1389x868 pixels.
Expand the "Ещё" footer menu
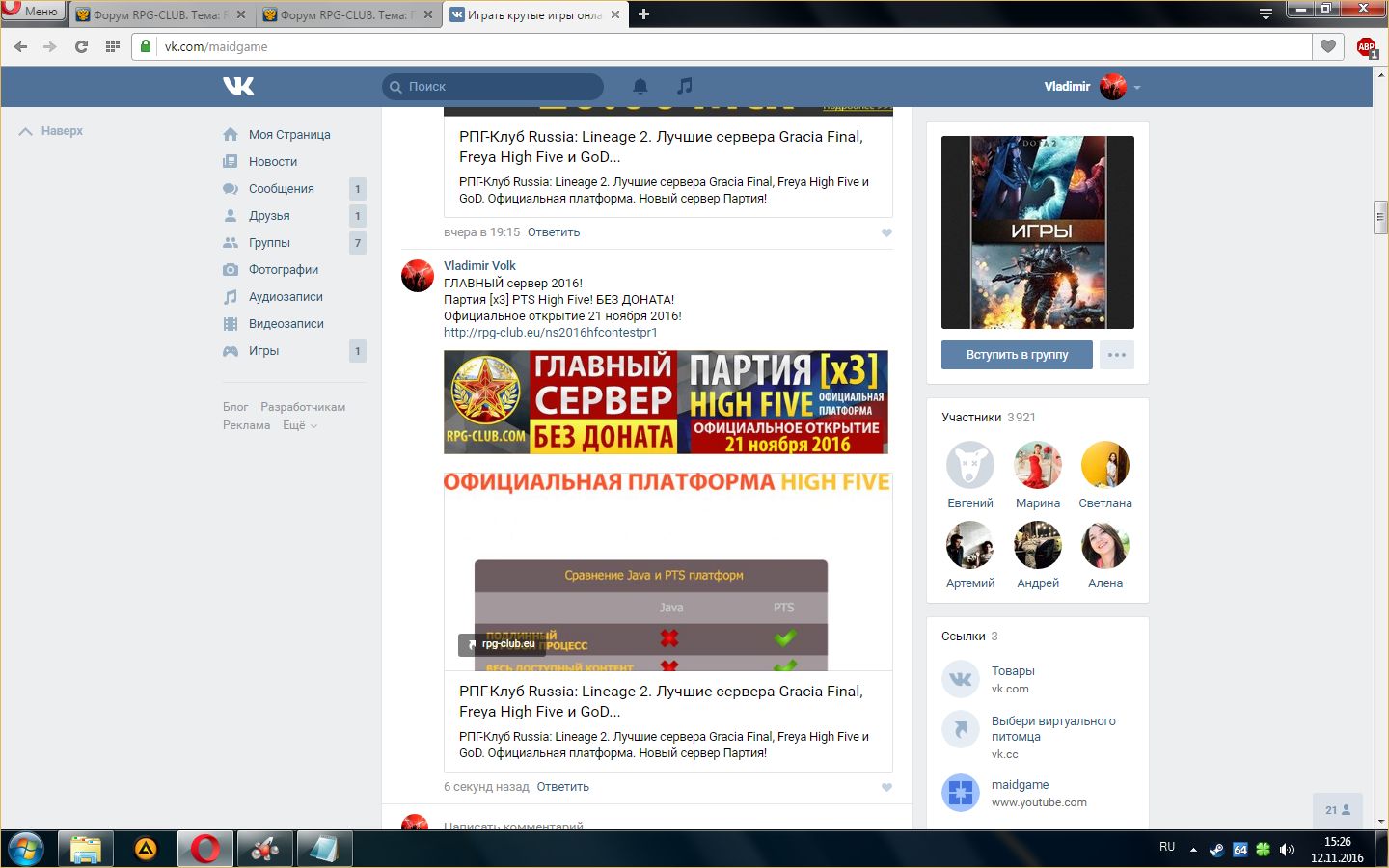(x=299, y=425)
